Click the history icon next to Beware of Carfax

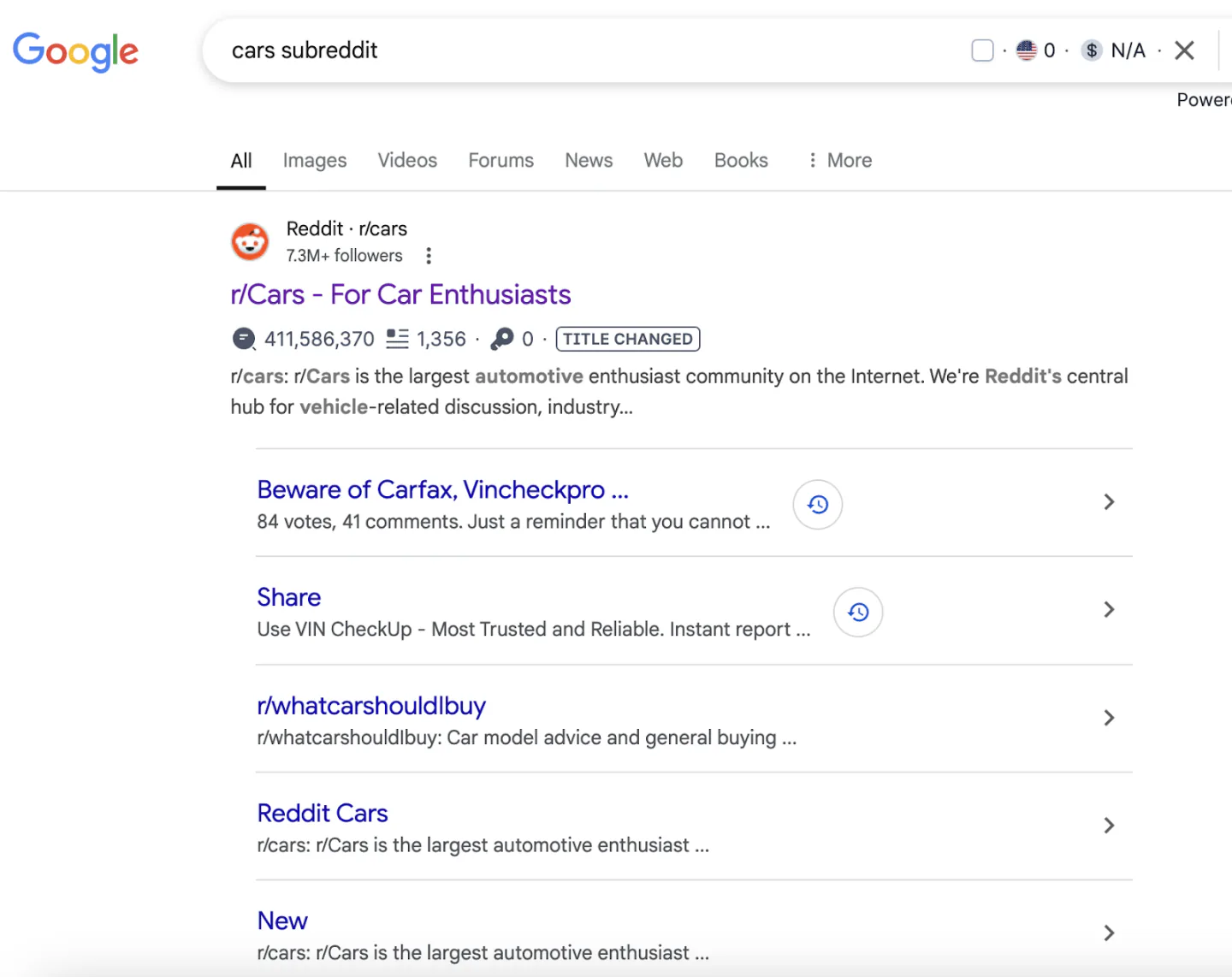(818, 505)
